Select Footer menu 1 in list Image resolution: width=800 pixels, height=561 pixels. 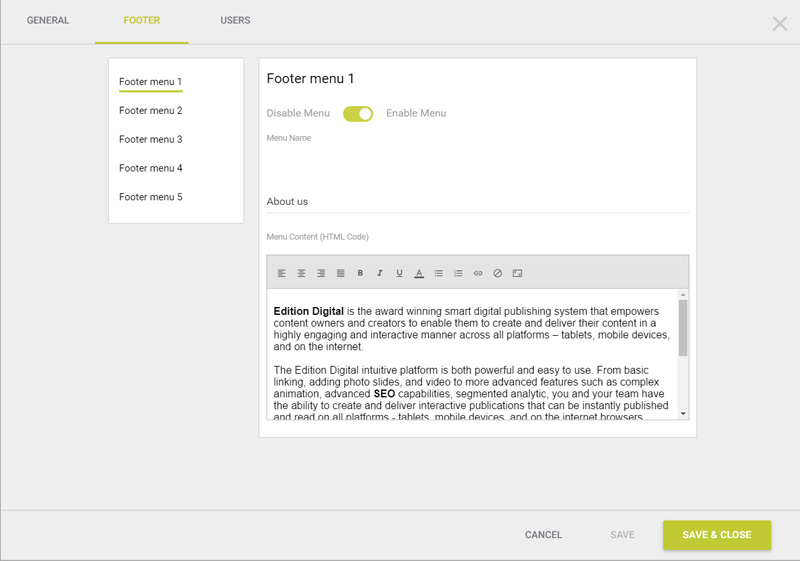151,82
